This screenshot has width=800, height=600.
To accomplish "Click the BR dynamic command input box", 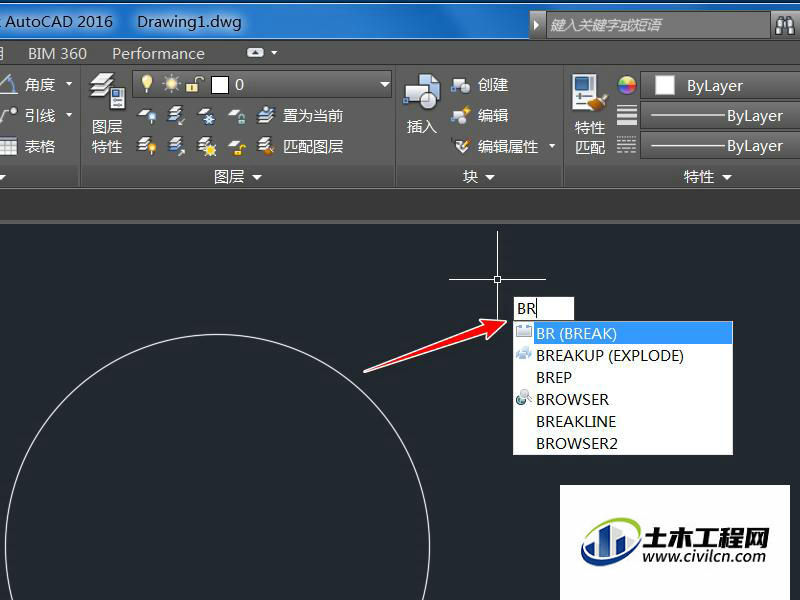I will tap(544, 309).
